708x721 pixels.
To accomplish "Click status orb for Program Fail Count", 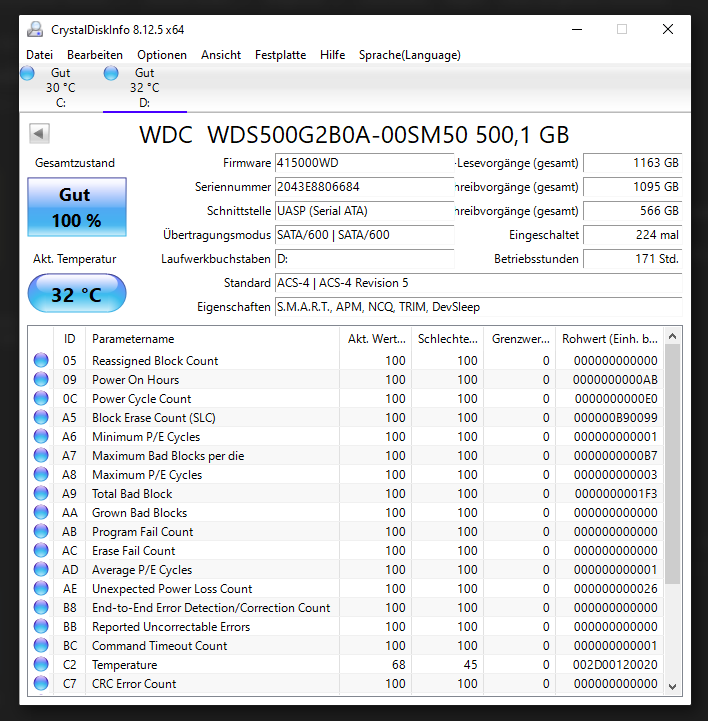I will tap(41, 531).
